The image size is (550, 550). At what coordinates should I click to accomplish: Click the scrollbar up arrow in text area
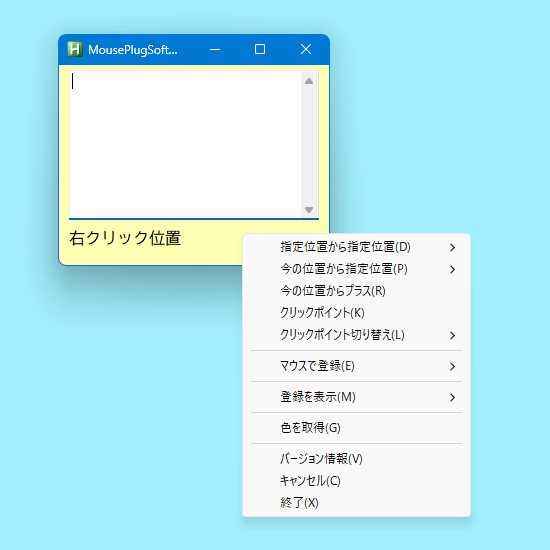coord(309,81)
